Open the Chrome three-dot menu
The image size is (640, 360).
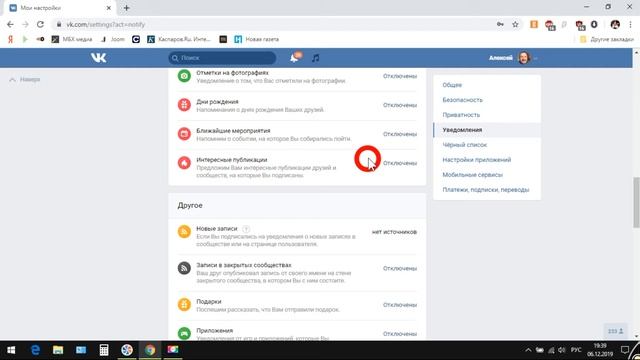pos(630,24)
